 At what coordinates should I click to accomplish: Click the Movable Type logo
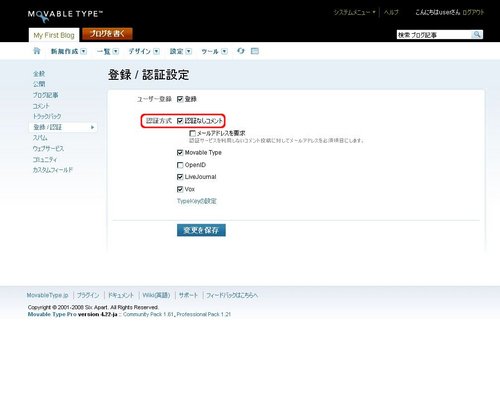(65, 15)
